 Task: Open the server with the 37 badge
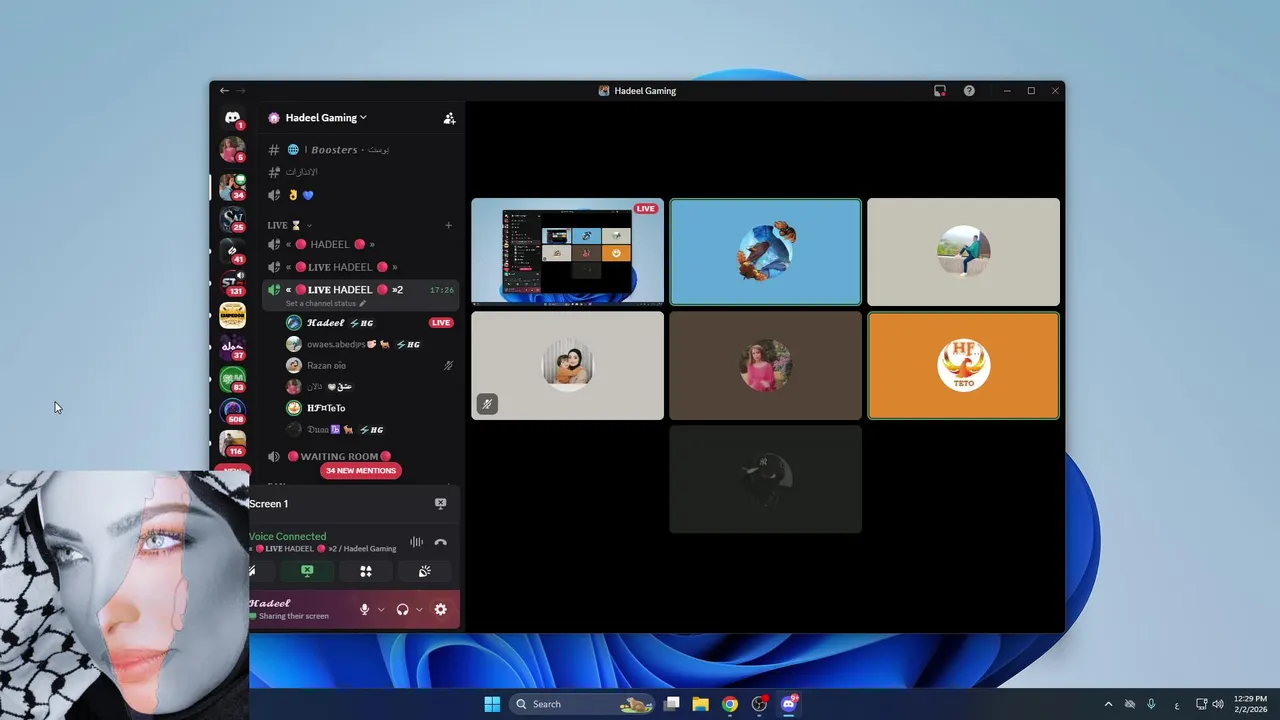pyautogui.click(x=232, y=347)
